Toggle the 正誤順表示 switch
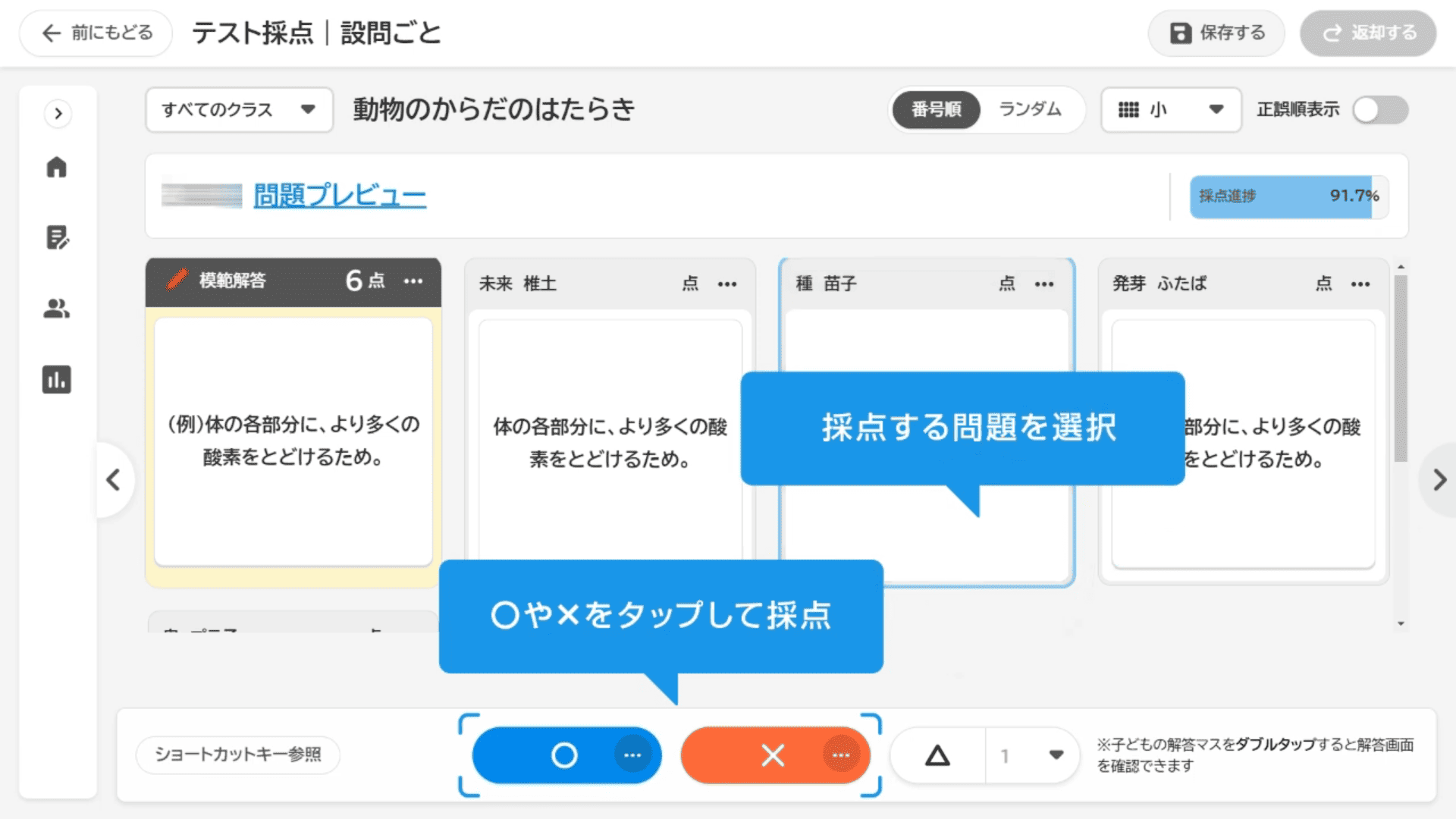 coord(1380,110)
